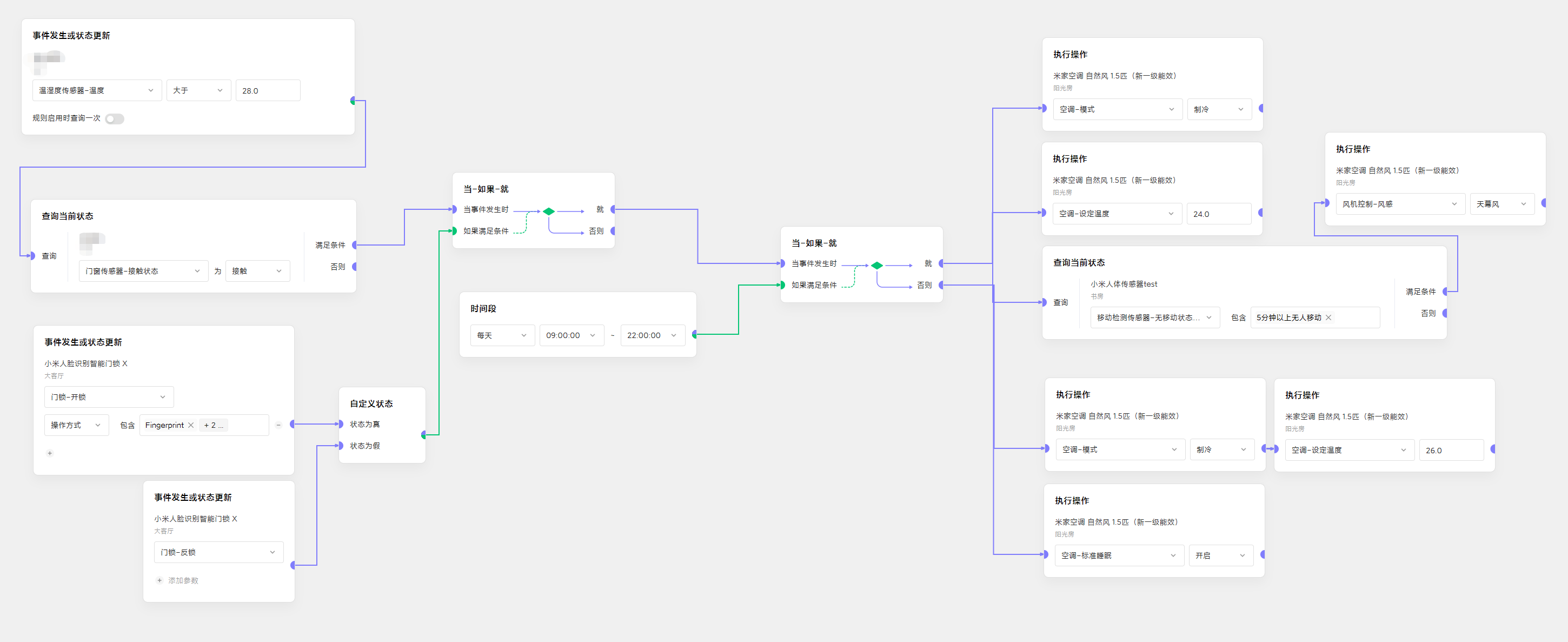Click the 添加参数 link
1568x642 pixels.
(183, 580)
